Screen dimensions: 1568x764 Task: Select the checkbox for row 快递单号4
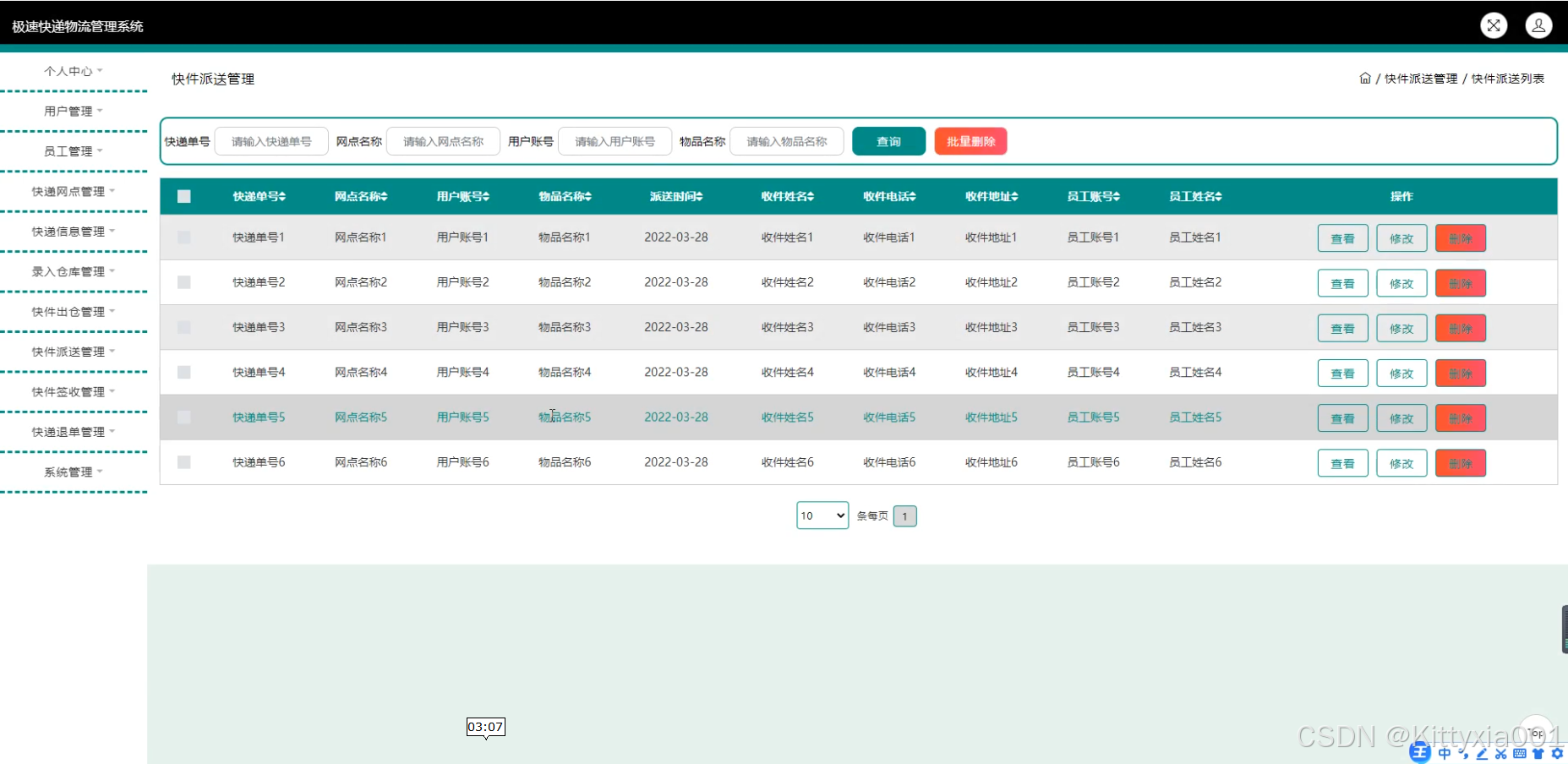(x=183, y=373)
